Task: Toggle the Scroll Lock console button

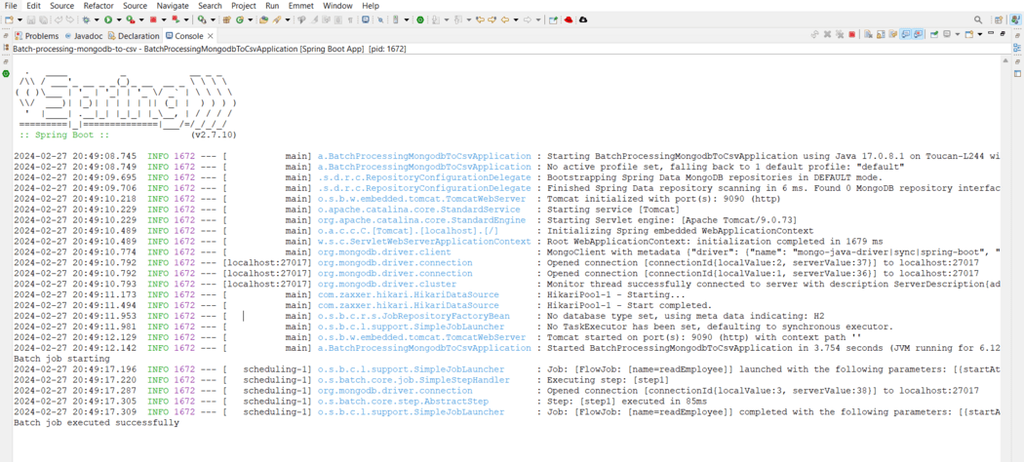Action: pyautogui.click(x=880, y=34)
